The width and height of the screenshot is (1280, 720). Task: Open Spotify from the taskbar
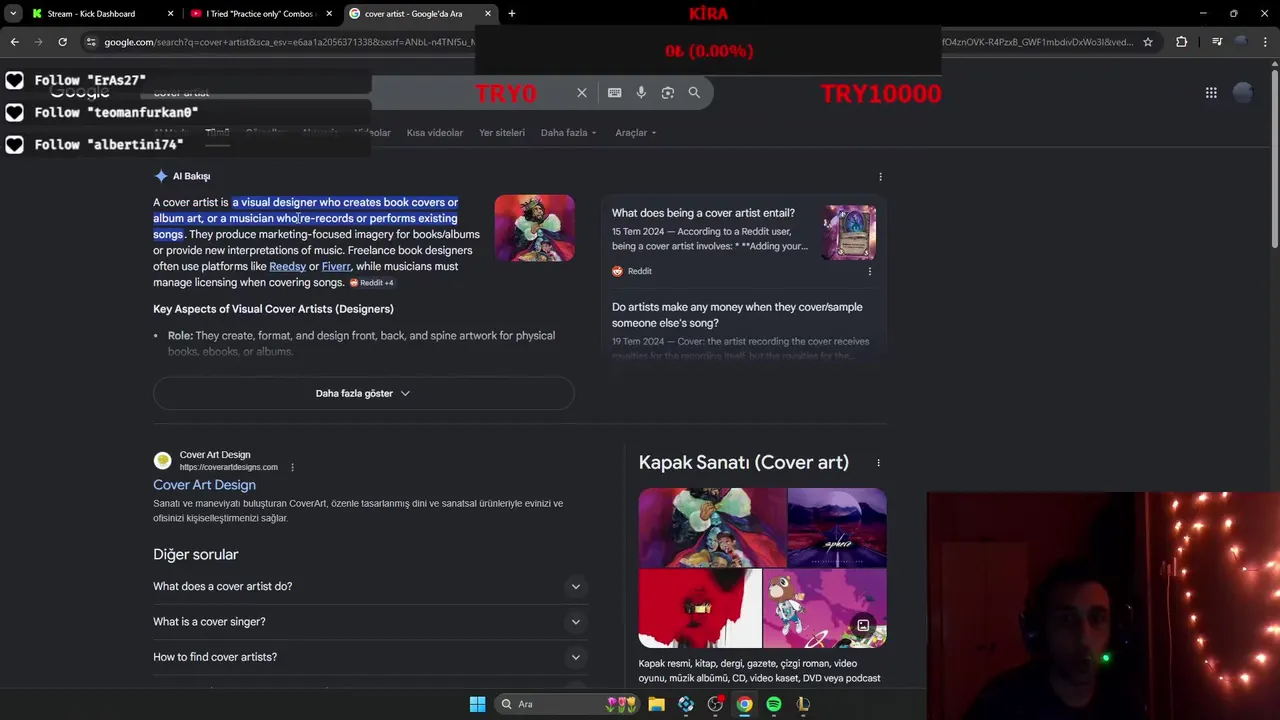[774, 704]
